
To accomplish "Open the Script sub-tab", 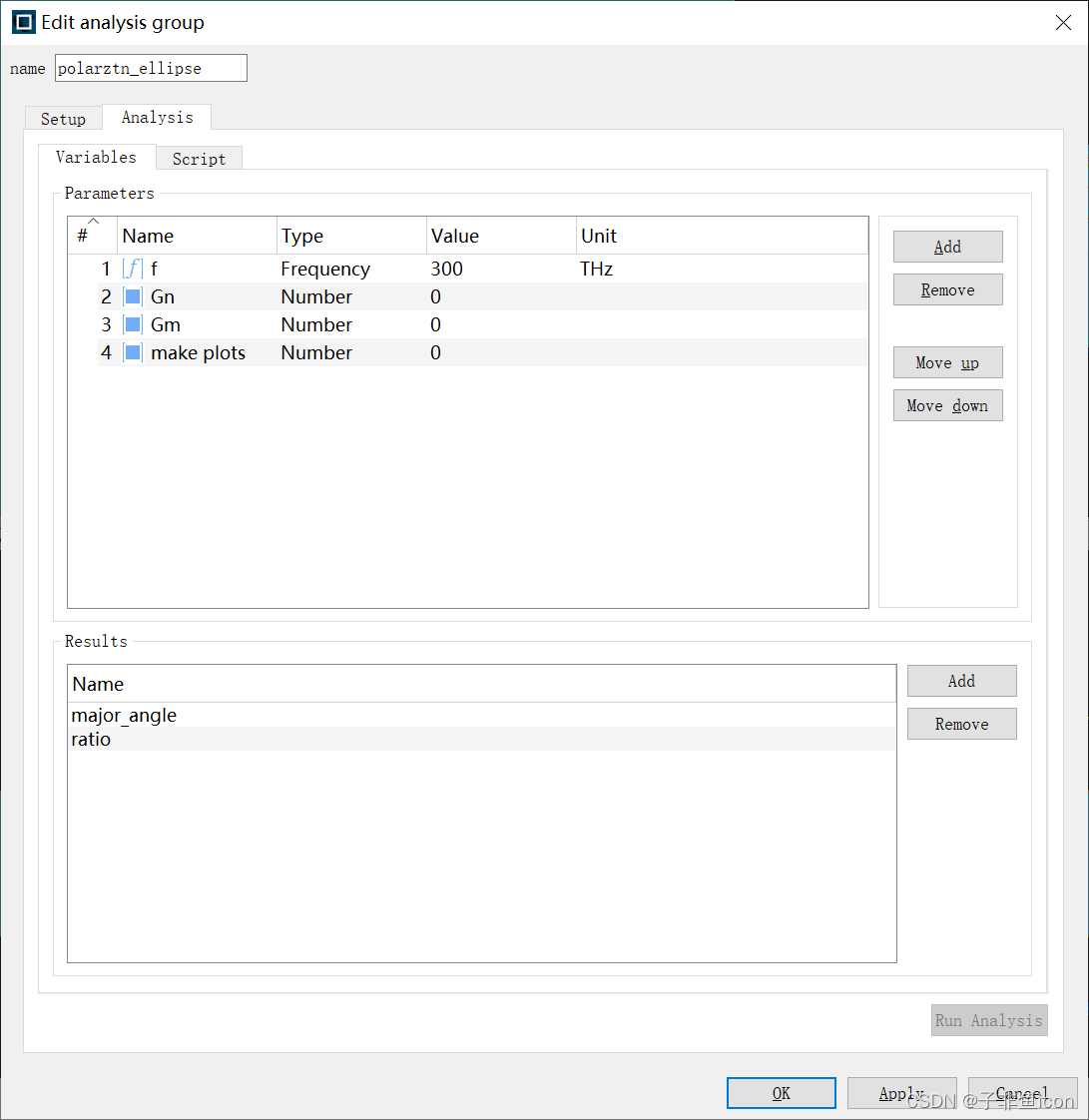I will point(200,159).
